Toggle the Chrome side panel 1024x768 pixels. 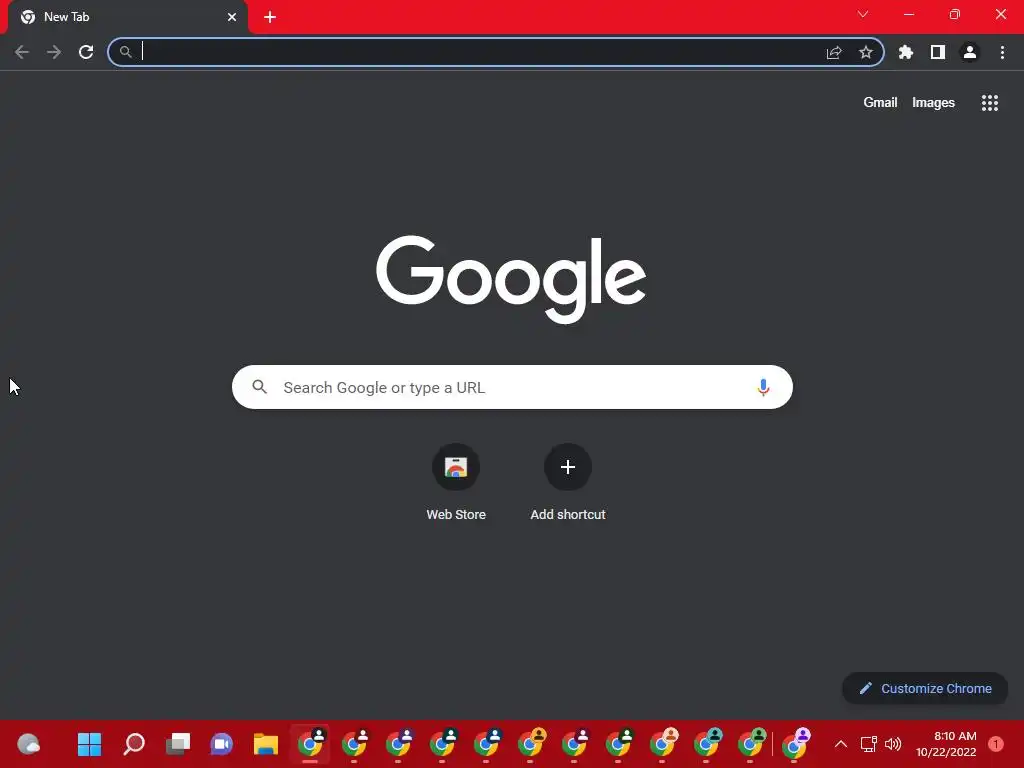tap(938, 52)
